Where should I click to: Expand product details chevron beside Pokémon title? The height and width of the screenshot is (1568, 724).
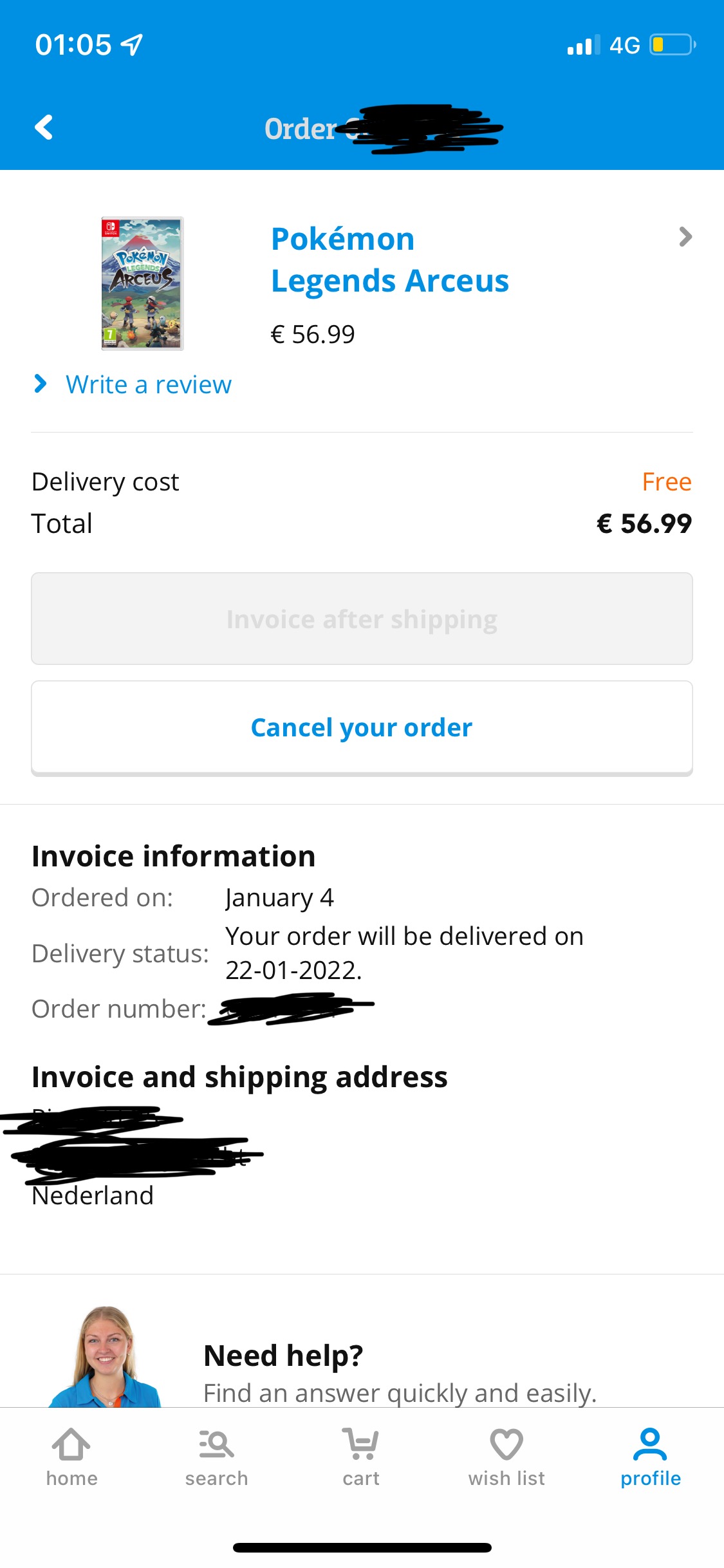click(685, 237)
